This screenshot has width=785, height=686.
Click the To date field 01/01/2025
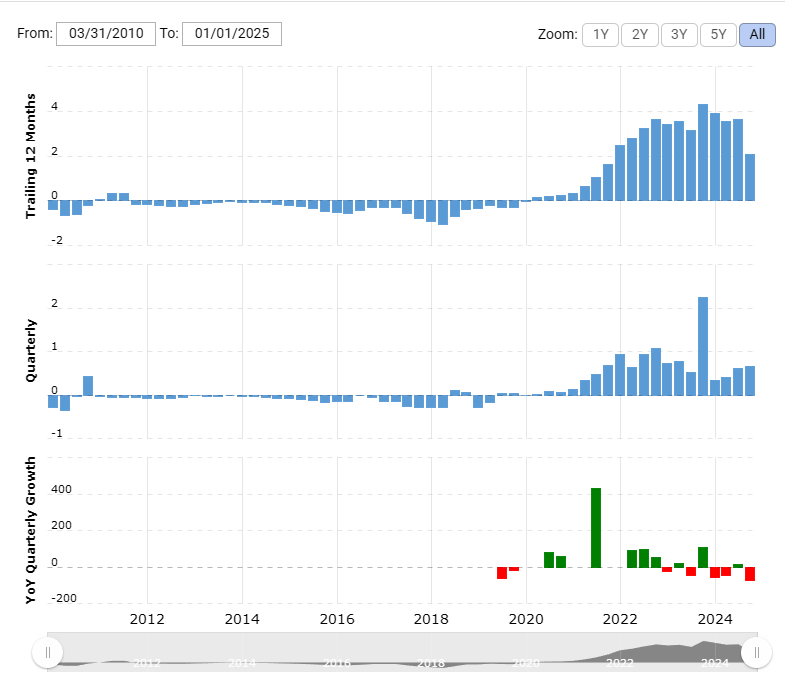(x=232, y=34)
